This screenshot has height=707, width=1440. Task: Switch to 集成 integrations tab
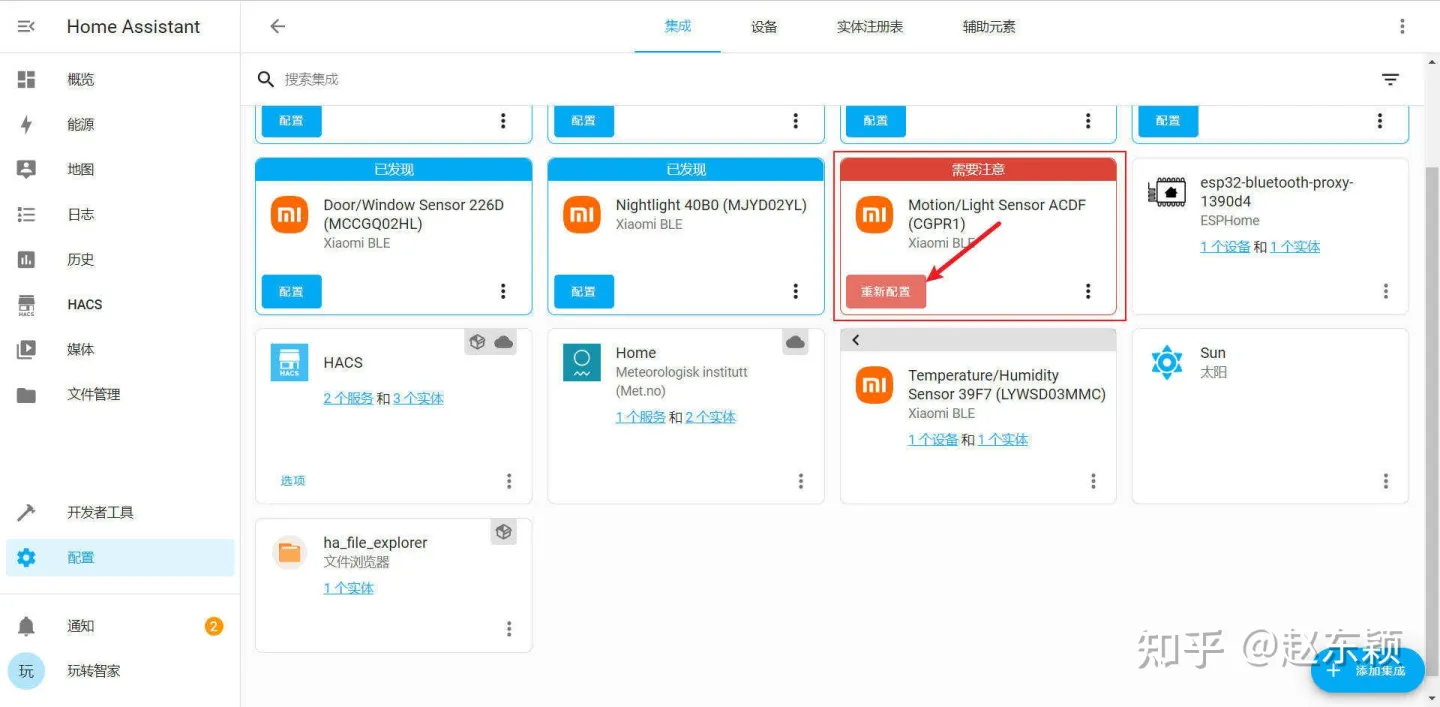click(x=678, y=27)
